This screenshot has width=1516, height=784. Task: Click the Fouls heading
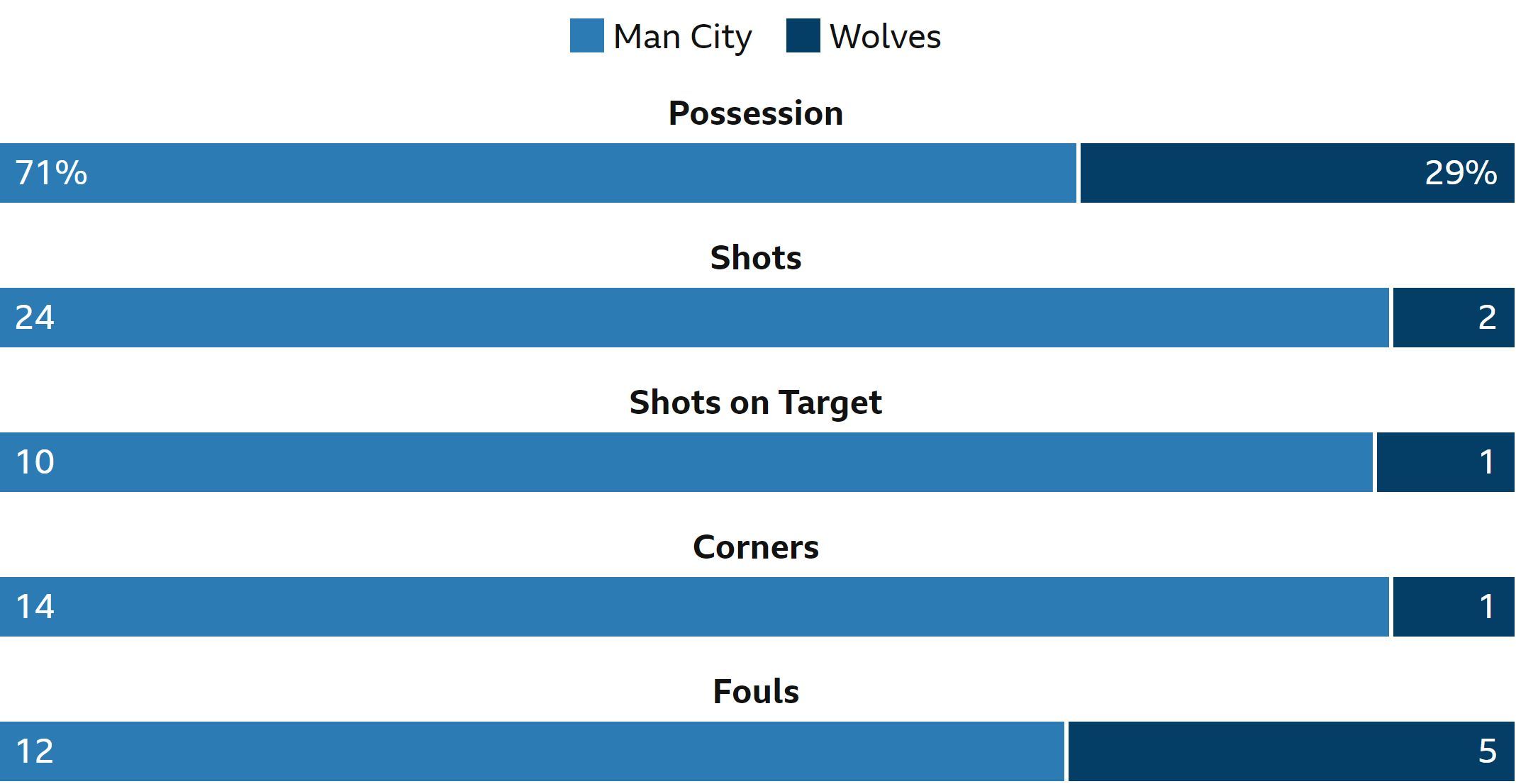tap(756, 692)
